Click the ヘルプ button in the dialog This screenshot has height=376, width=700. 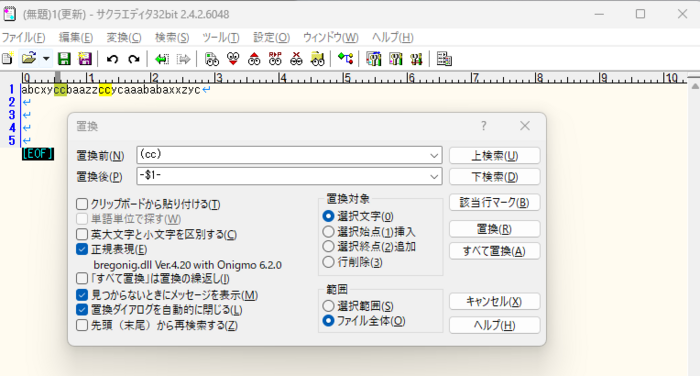tap(495, 325)
